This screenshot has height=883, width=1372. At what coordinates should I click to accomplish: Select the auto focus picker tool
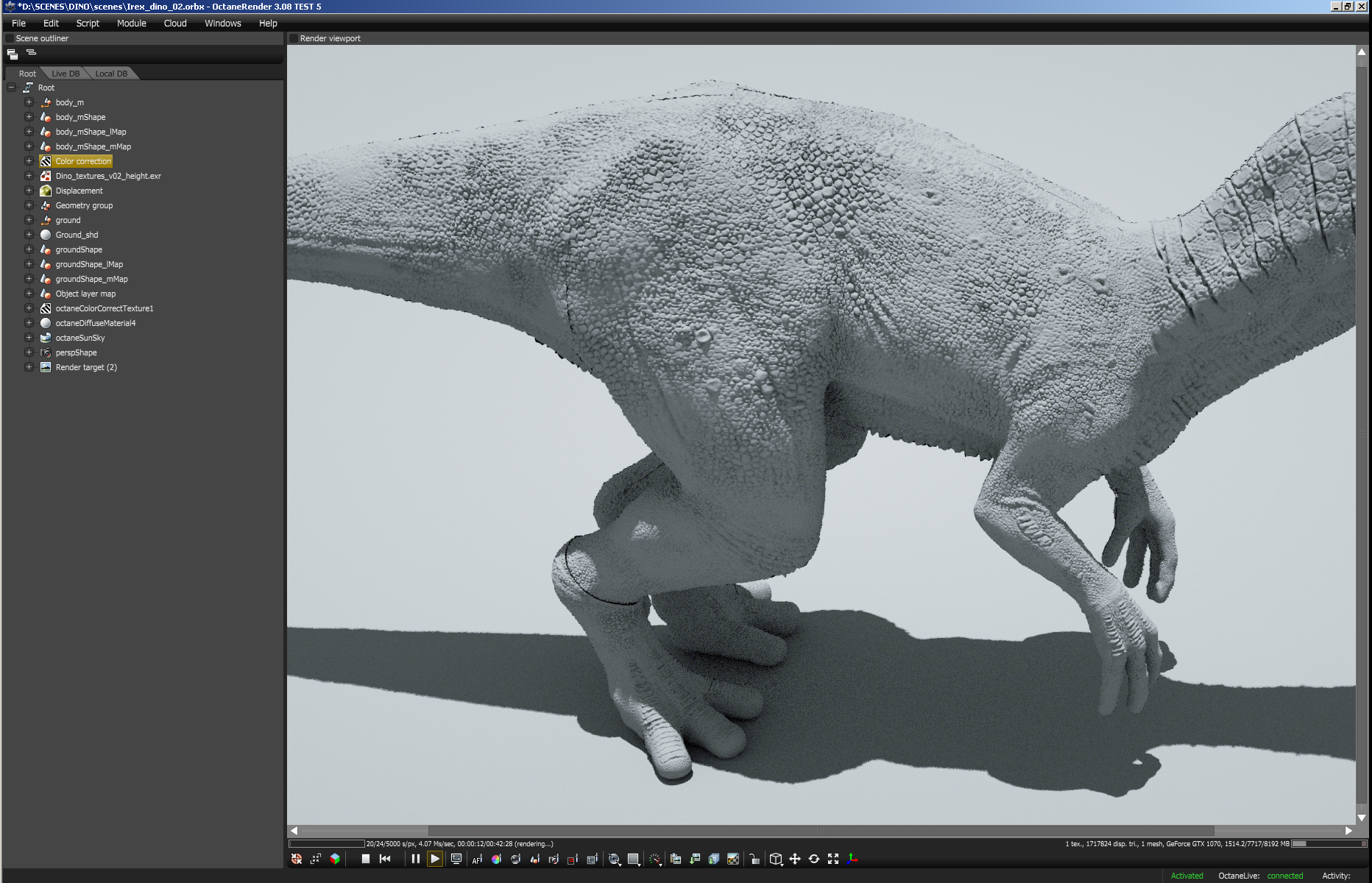[477, 859]
